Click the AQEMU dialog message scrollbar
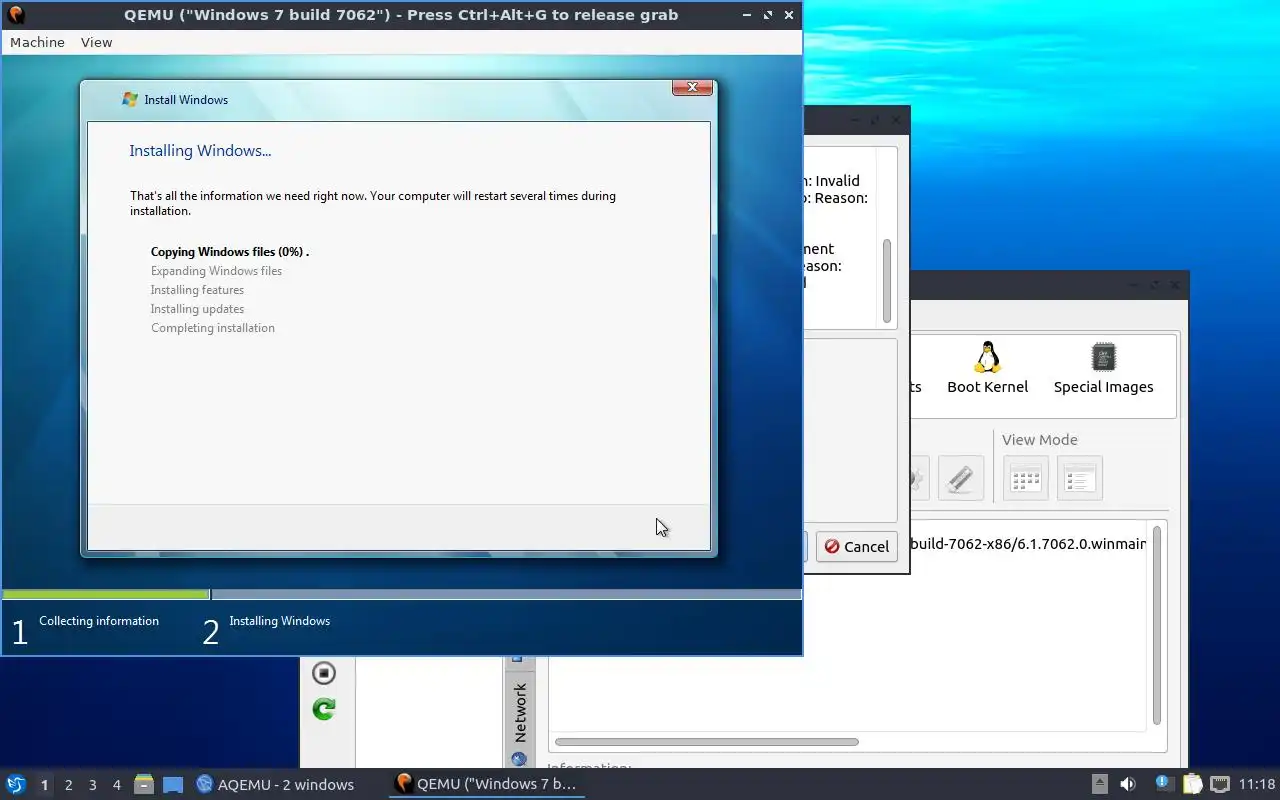The width and height of the screenshot is (1280, 800). (886, 281)
